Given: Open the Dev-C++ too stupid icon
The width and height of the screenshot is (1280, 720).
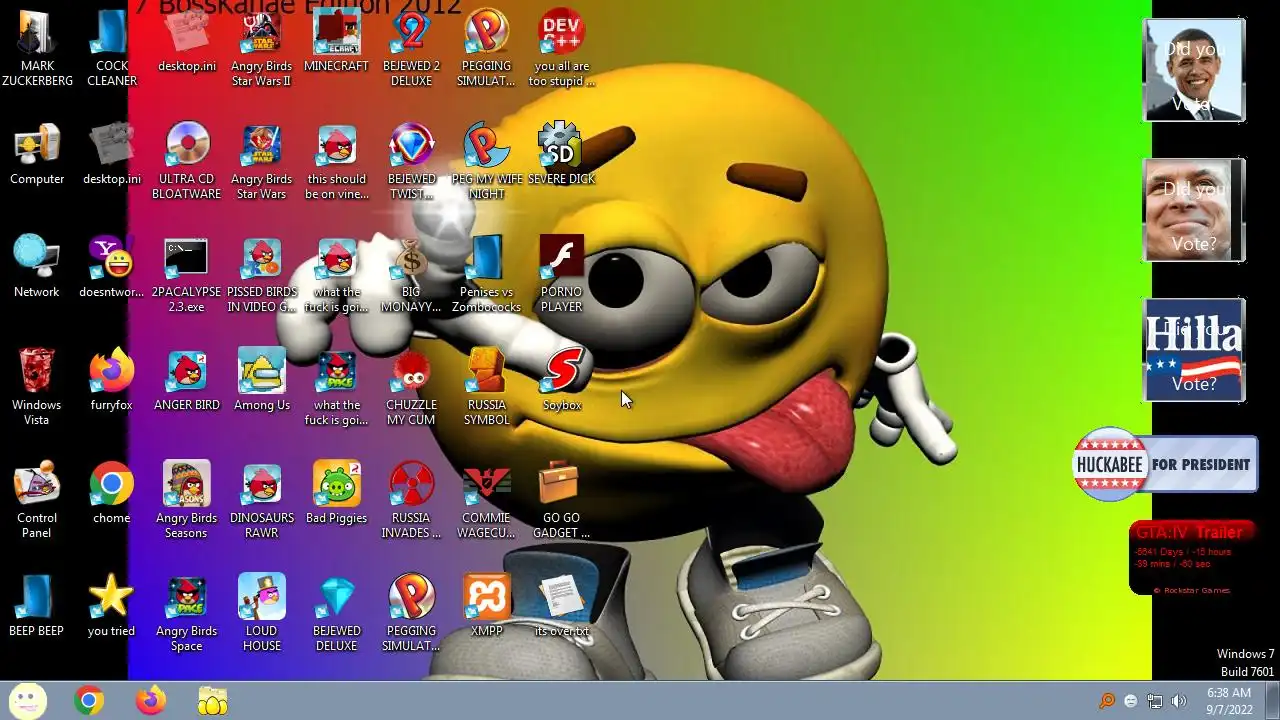Looking at the screenshot, I should coord(562,48).
